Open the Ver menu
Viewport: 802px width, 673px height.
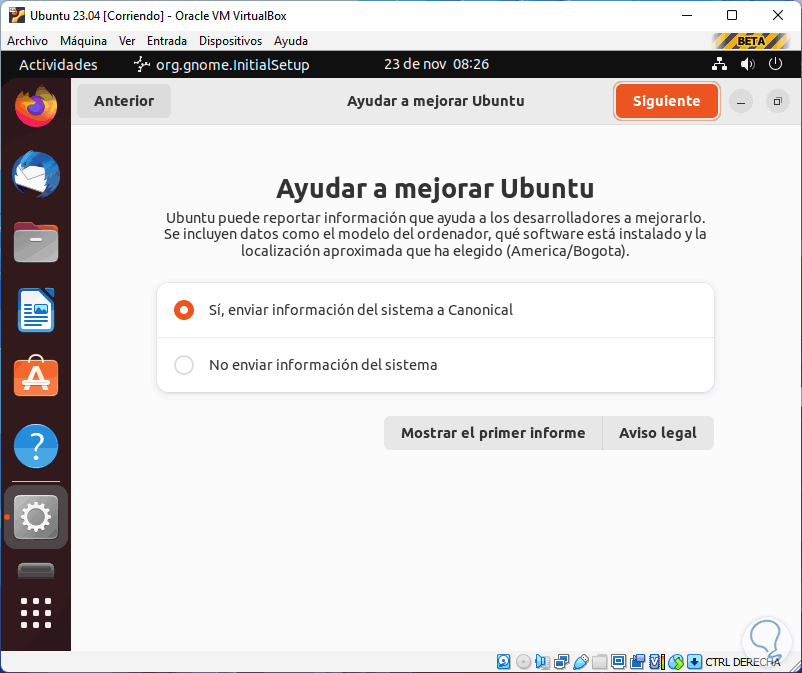(x=127, y=41)
